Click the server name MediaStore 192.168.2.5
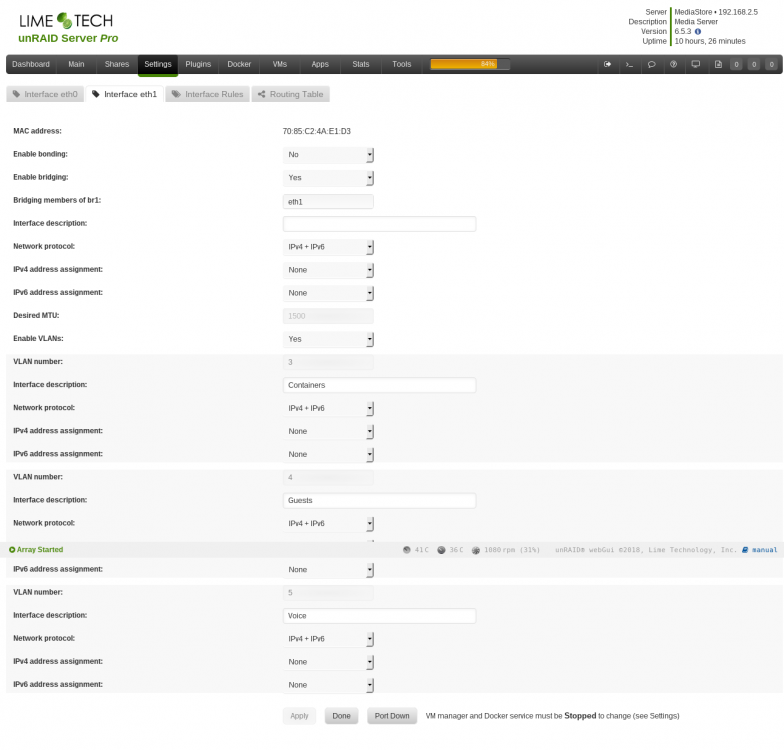 [716, 12]
